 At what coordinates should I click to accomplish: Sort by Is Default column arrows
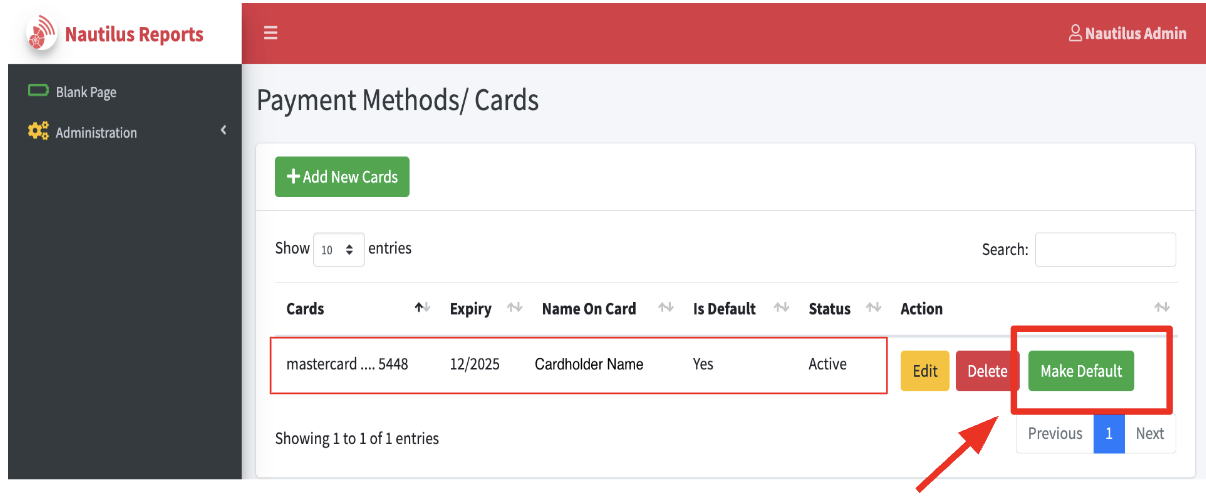[x=782, y=308]
